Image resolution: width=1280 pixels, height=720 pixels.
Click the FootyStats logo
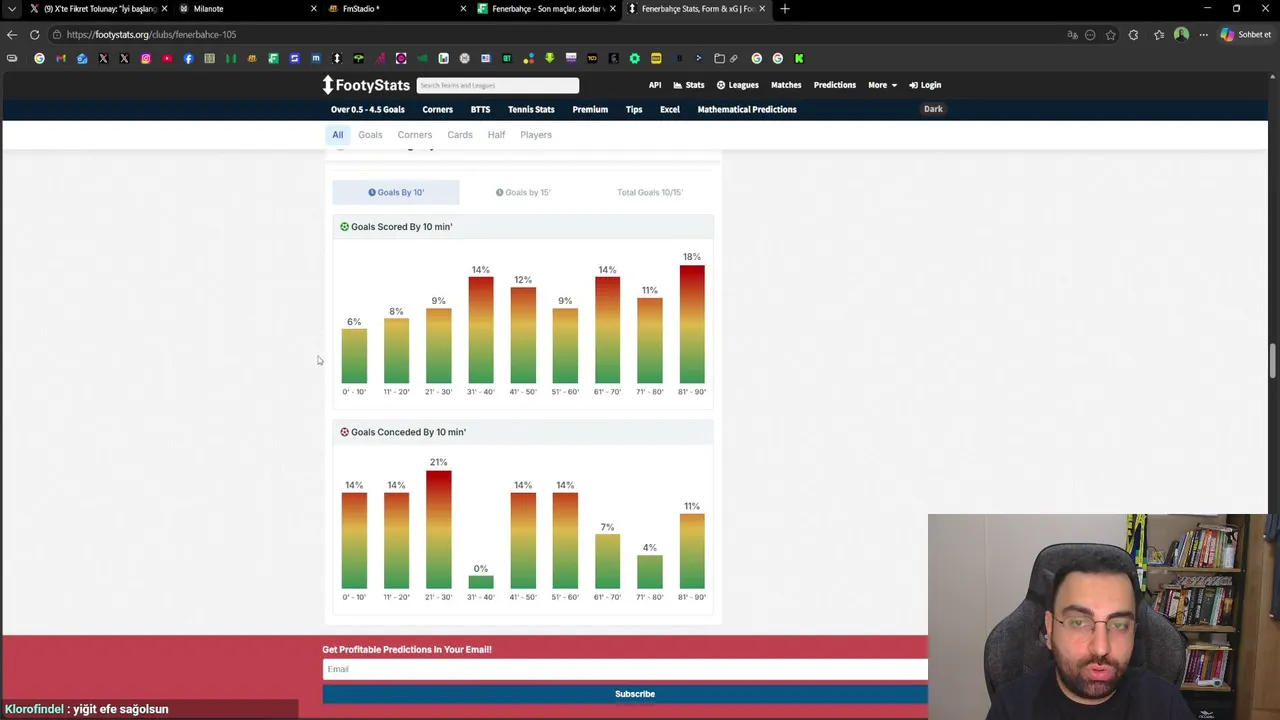click(x=366, y=85)
